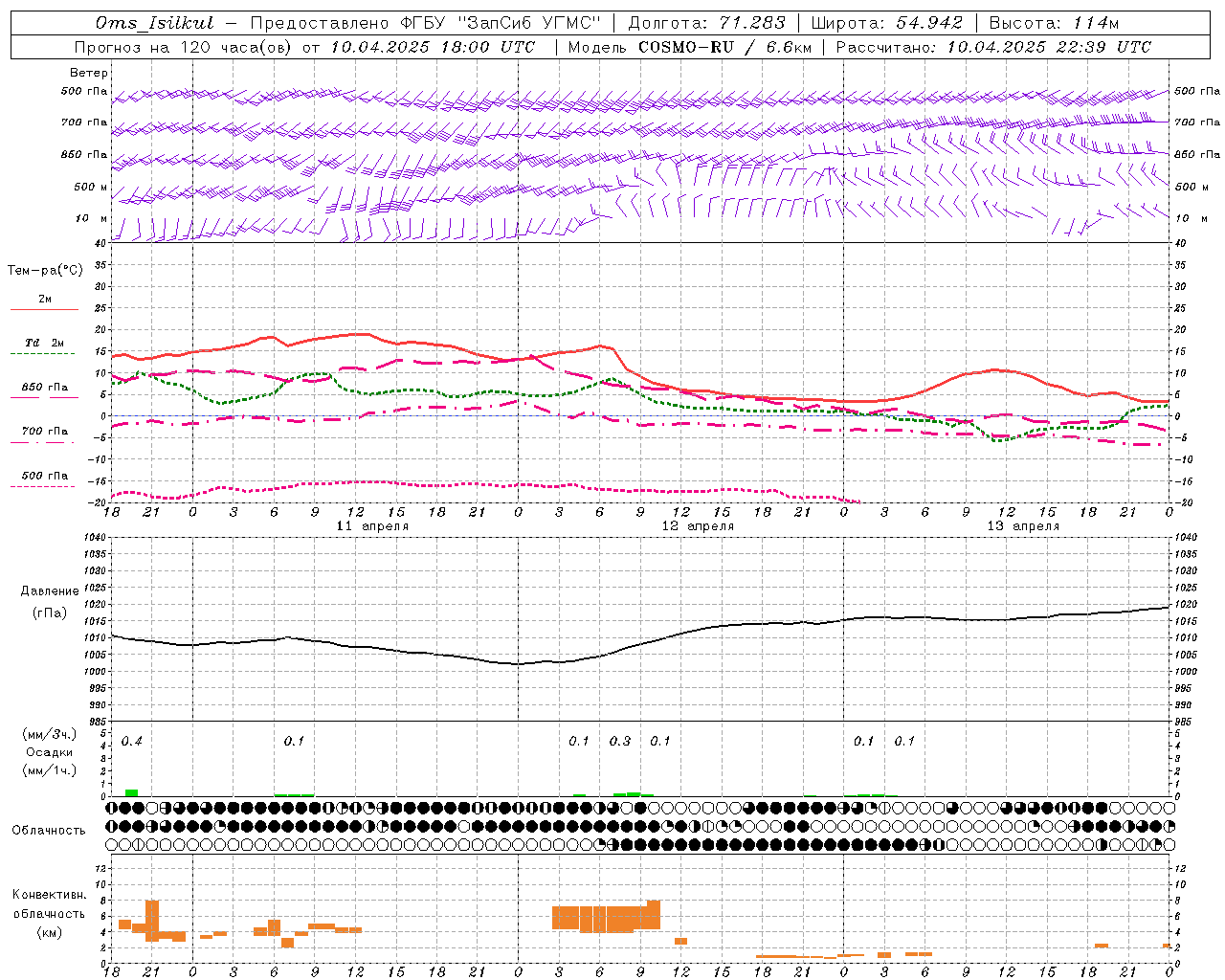Click the green precipitation bar below 0.4

click(x=132, y=792)
